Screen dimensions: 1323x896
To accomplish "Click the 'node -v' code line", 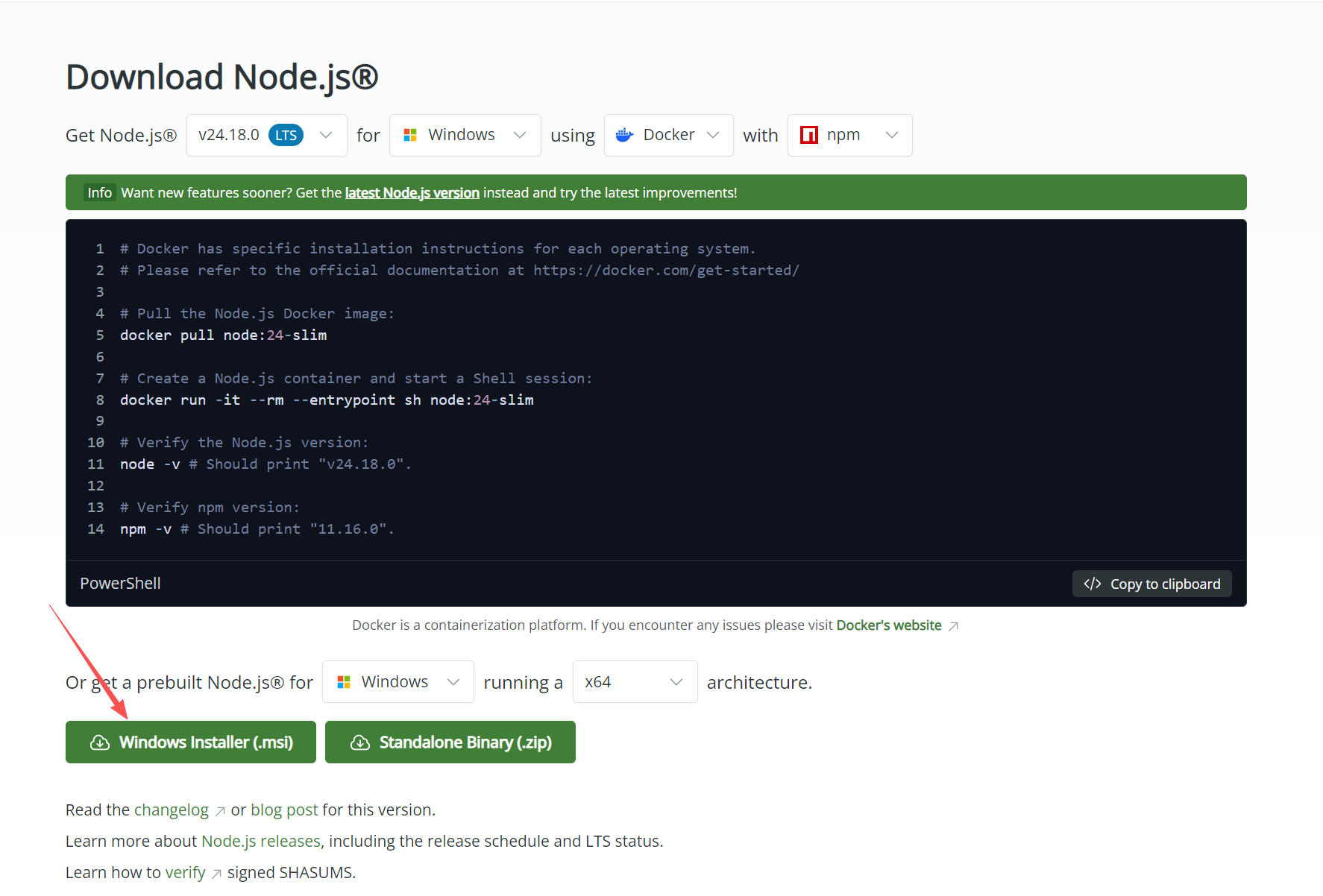I will point(265,464).
